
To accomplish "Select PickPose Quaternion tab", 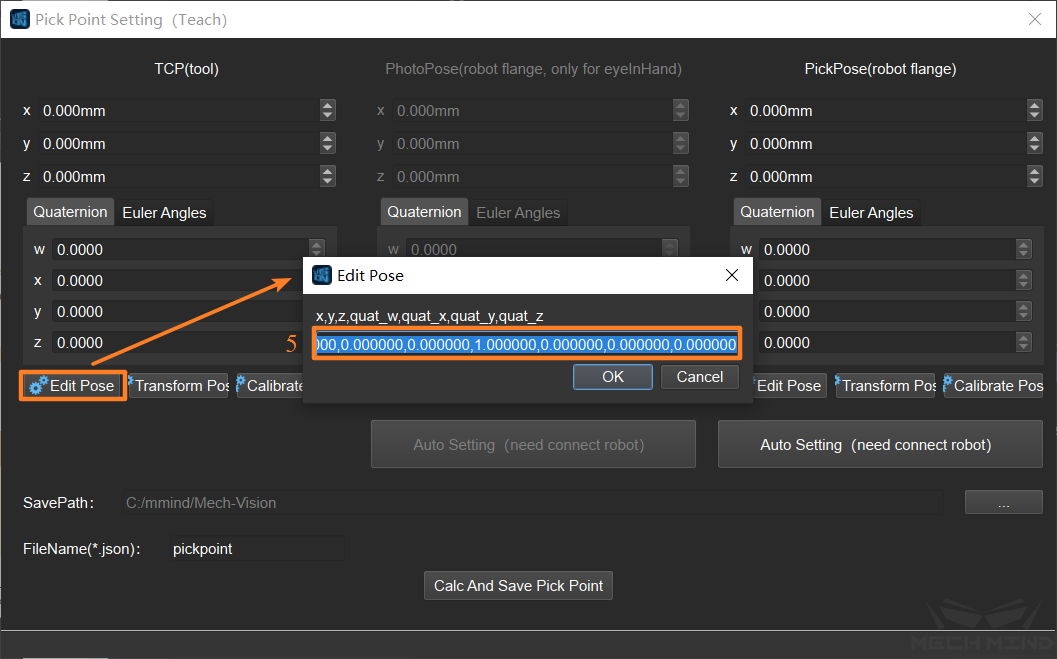I will [777, 213].
